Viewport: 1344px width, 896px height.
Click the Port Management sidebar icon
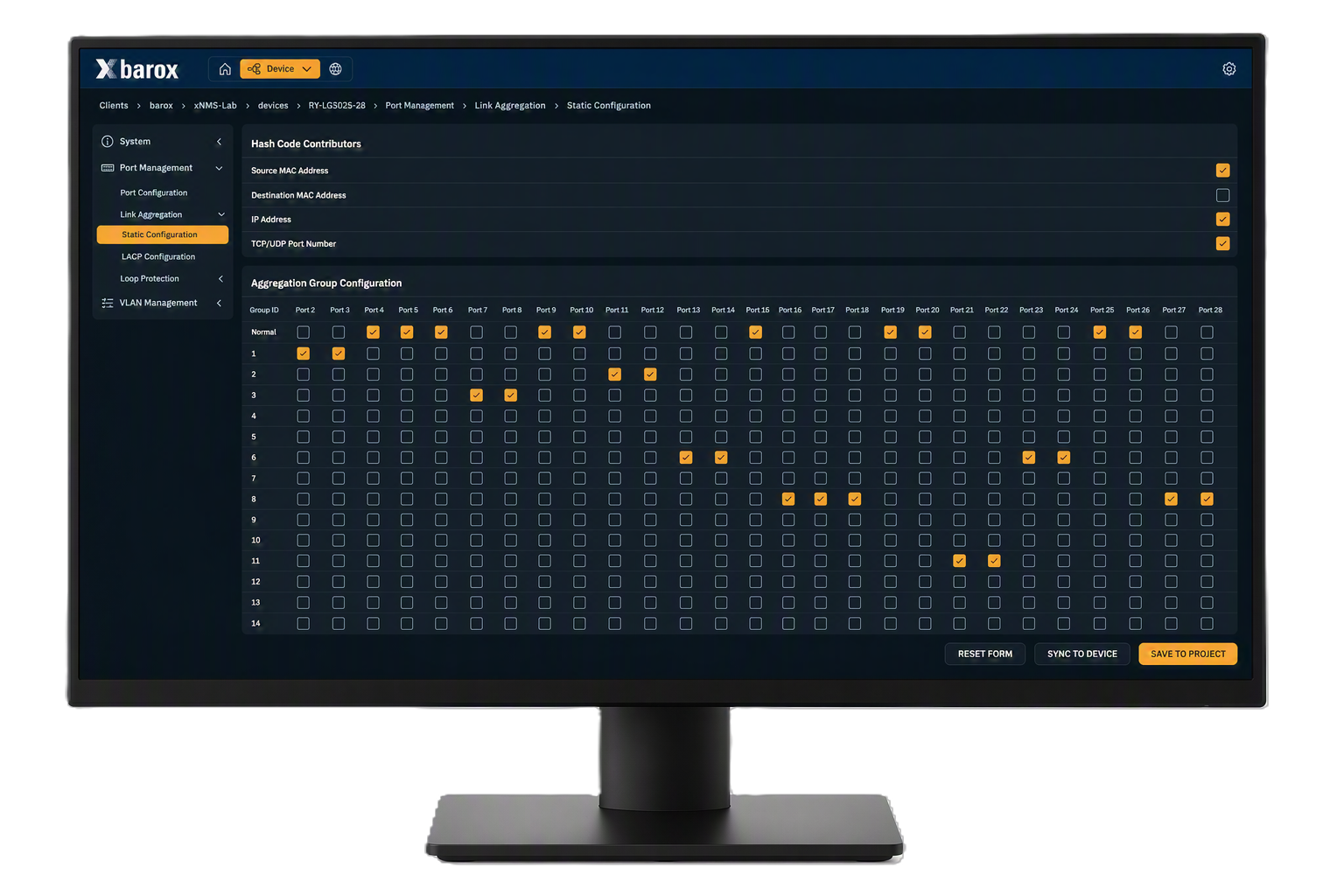point(108,168)
